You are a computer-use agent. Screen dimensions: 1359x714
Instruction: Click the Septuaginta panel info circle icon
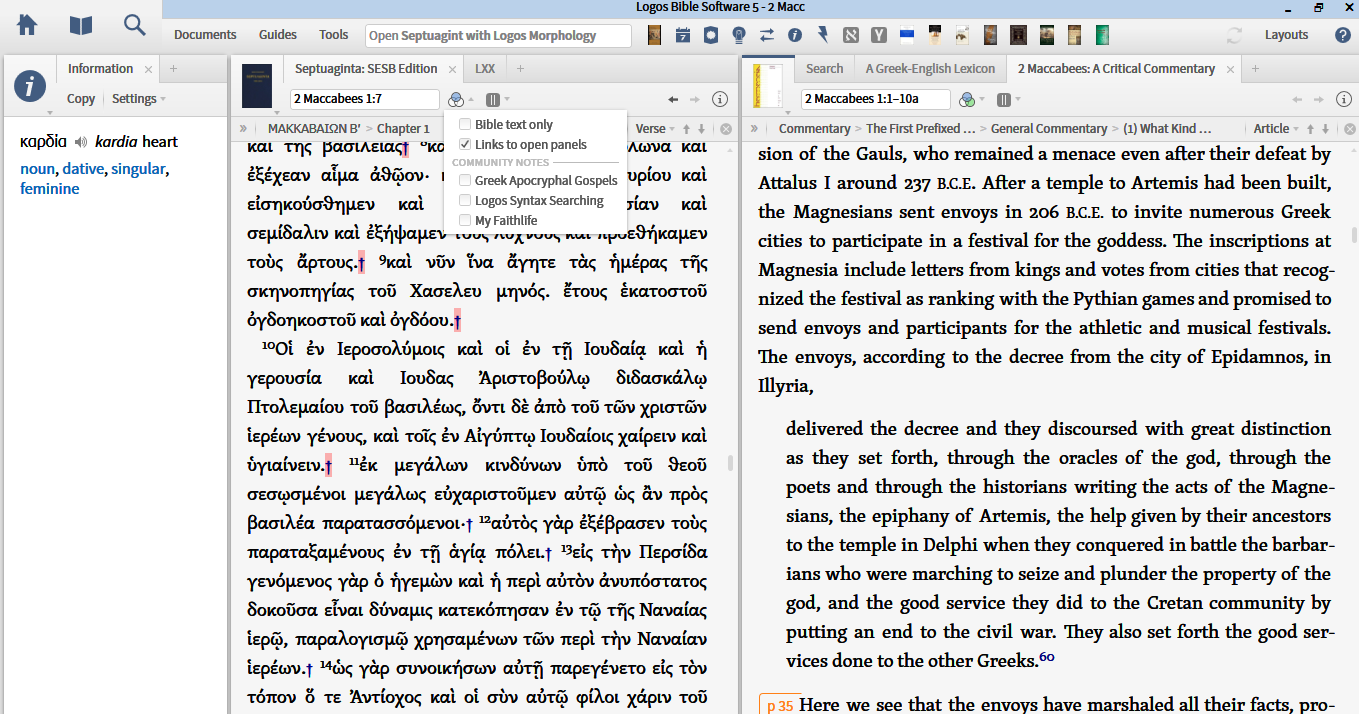point(719,99)
